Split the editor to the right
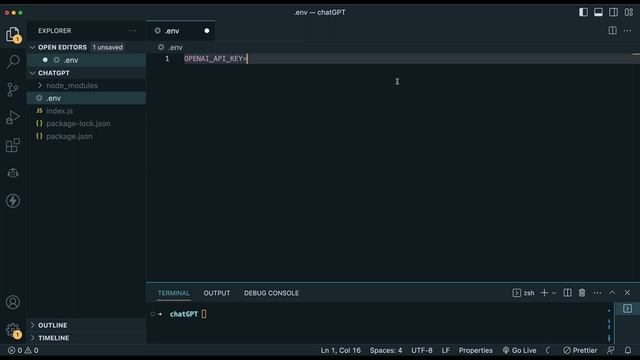Viewport: 640px width, 360px height. point(613,31)
